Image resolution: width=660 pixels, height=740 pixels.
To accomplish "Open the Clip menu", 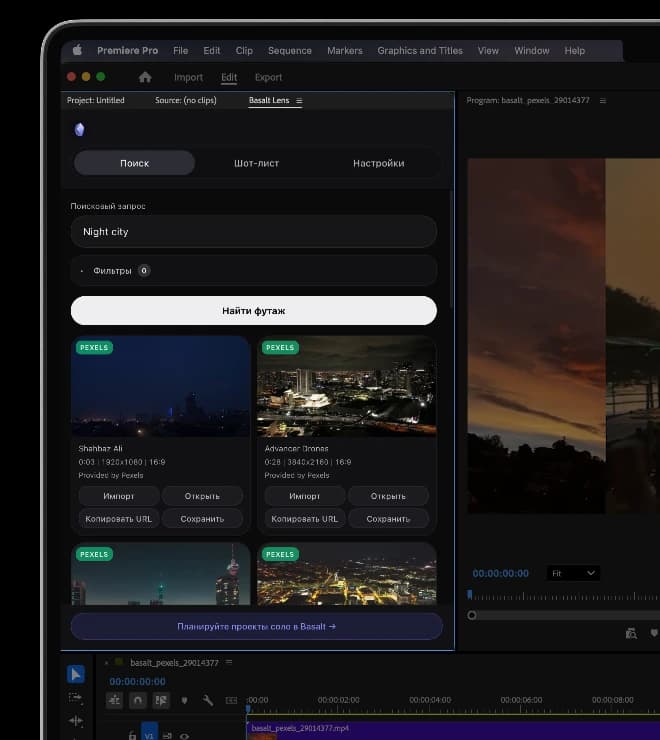I will click(x=244, y=50).
